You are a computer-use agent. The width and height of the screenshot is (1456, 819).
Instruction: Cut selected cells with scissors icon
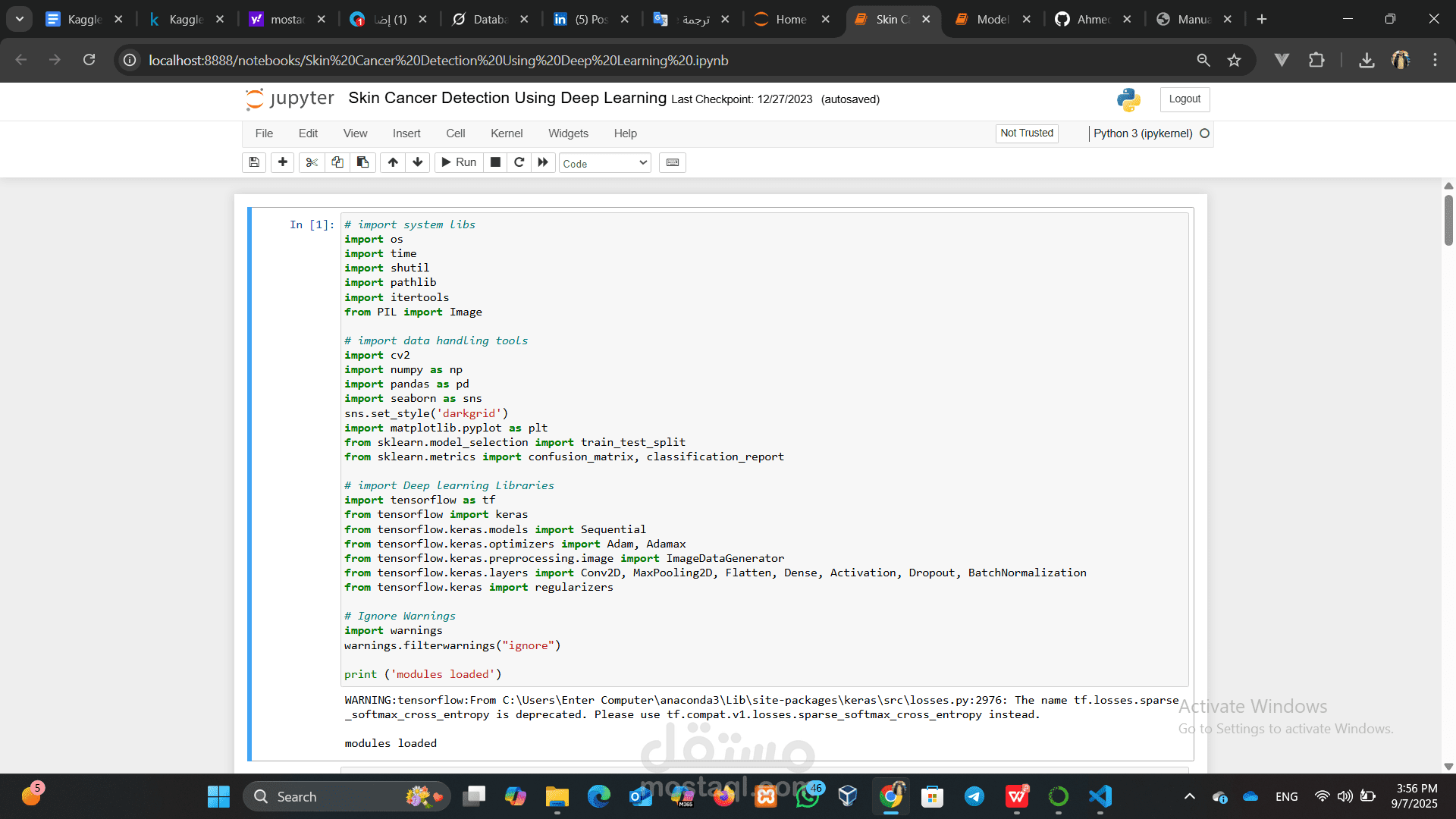pos(312,162)
